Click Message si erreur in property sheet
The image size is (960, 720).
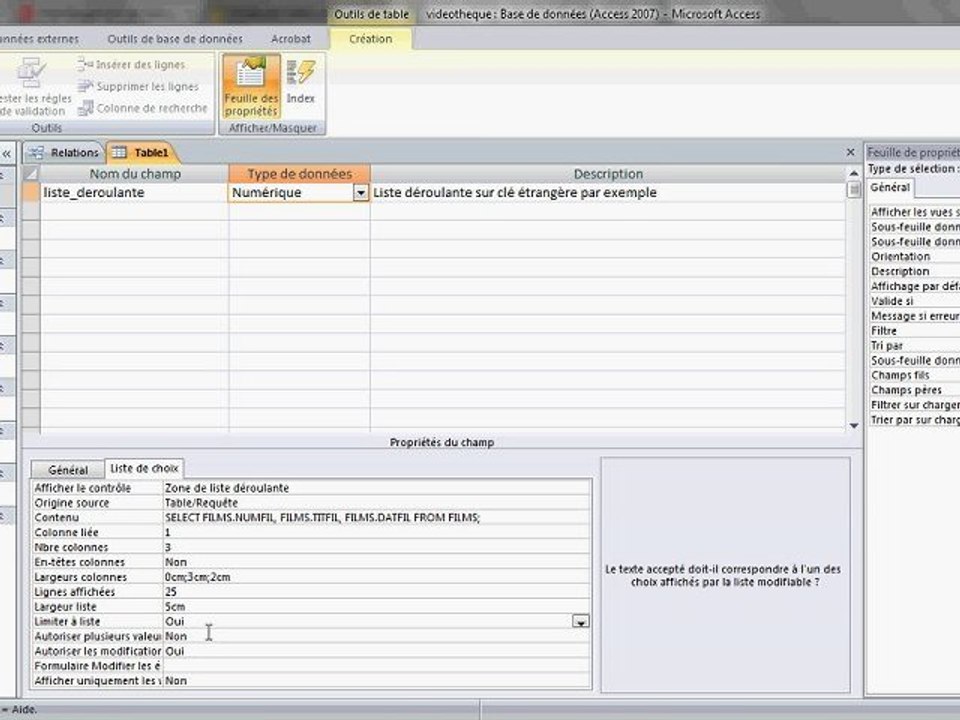click(x=915, y=316)
